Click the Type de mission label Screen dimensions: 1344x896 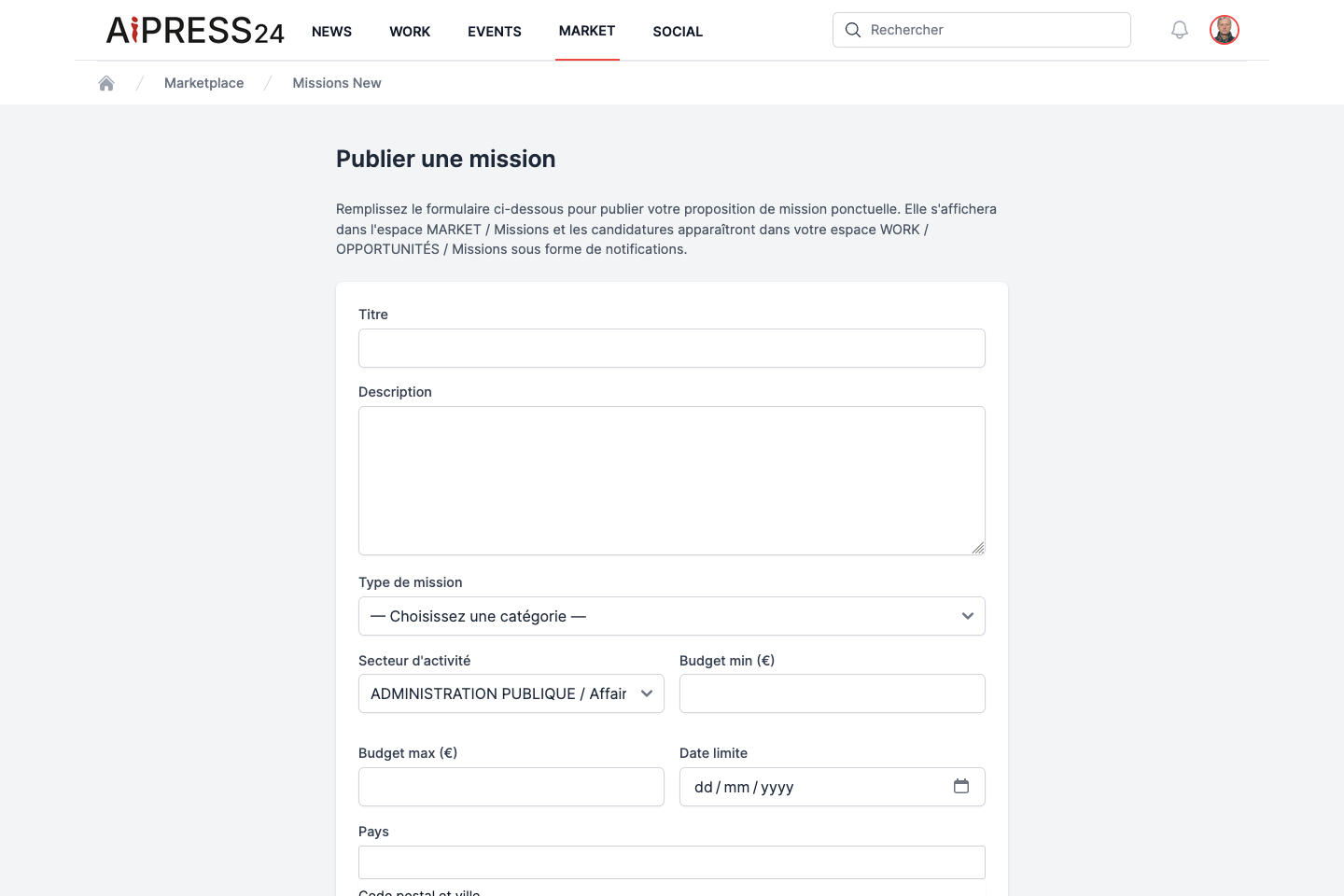point(411,582)
